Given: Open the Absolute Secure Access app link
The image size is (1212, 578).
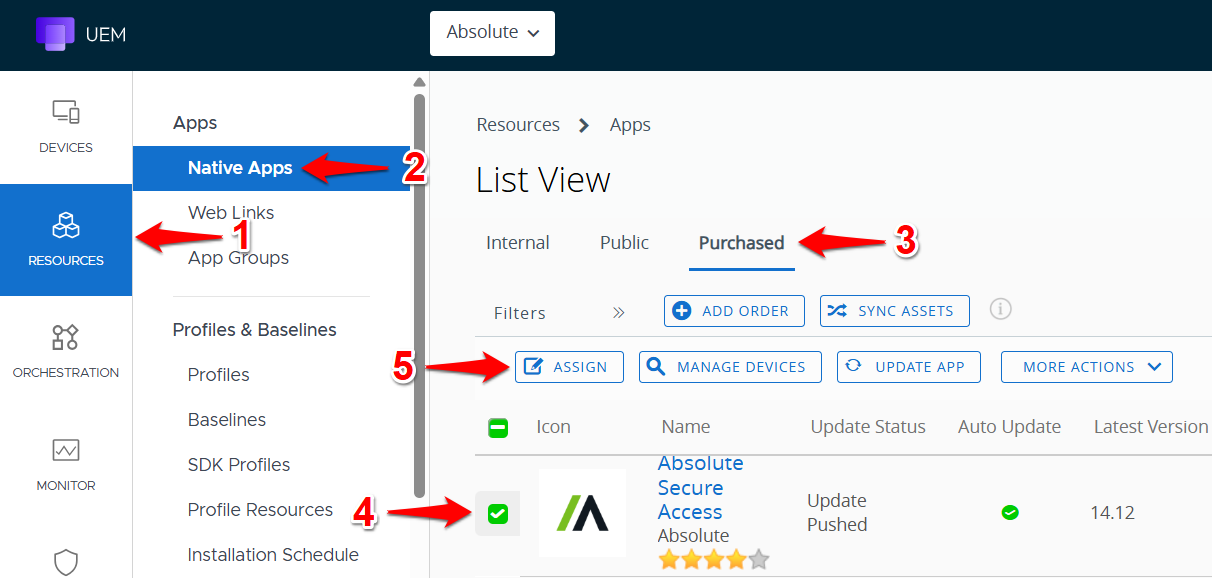Looking at the screenshot, I should pos(700,488).
